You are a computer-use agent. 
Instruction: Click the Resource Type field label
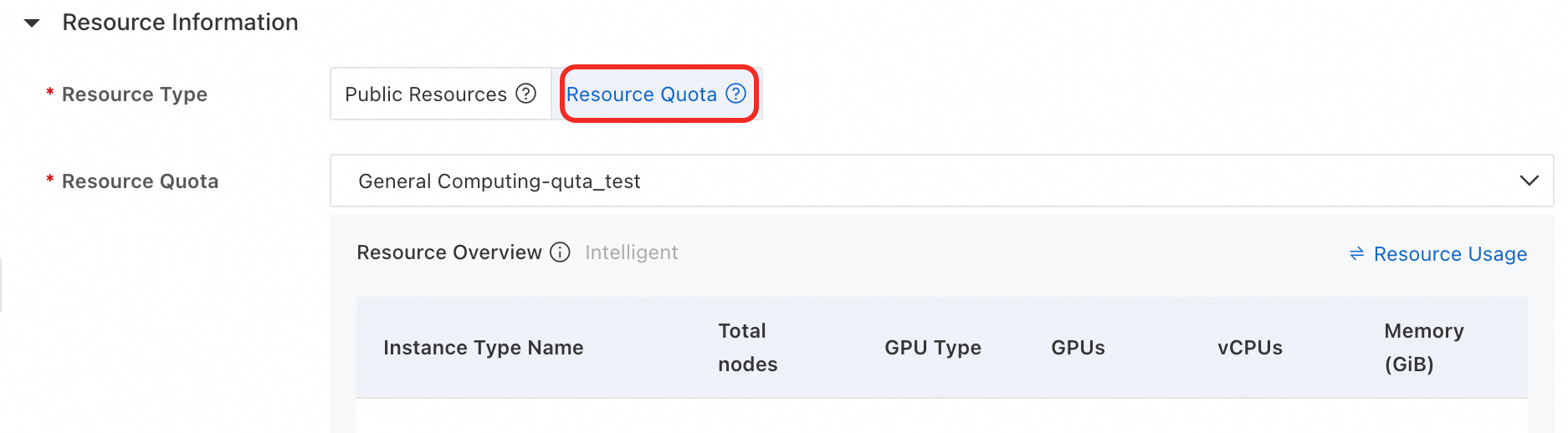pos(134,94)
